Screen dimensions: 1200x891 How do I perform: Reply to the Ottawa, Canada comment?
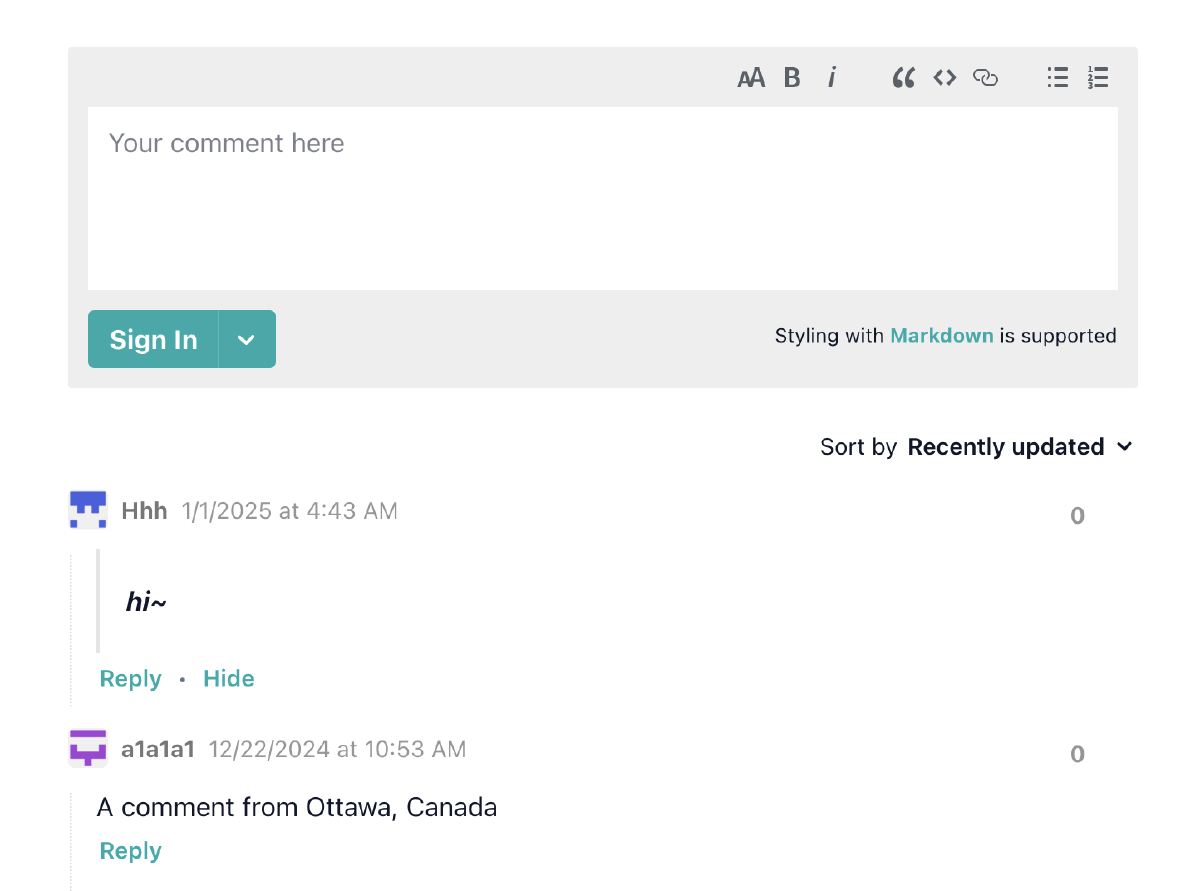coord(130,851)
